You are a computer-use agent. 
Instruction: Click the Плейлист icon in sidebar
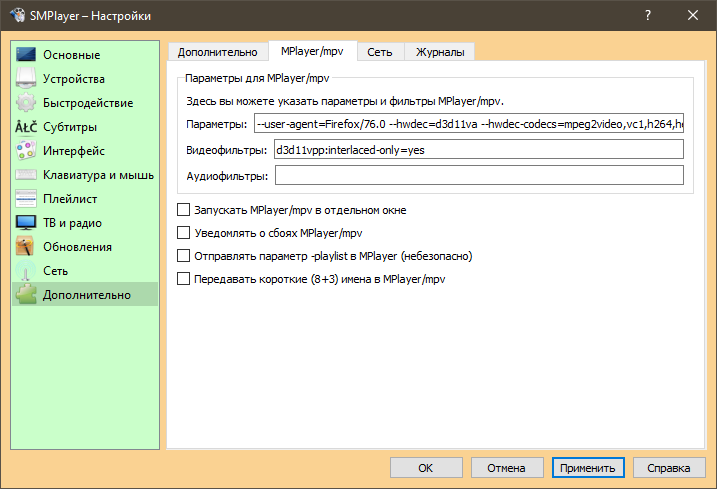click(26, 199)
